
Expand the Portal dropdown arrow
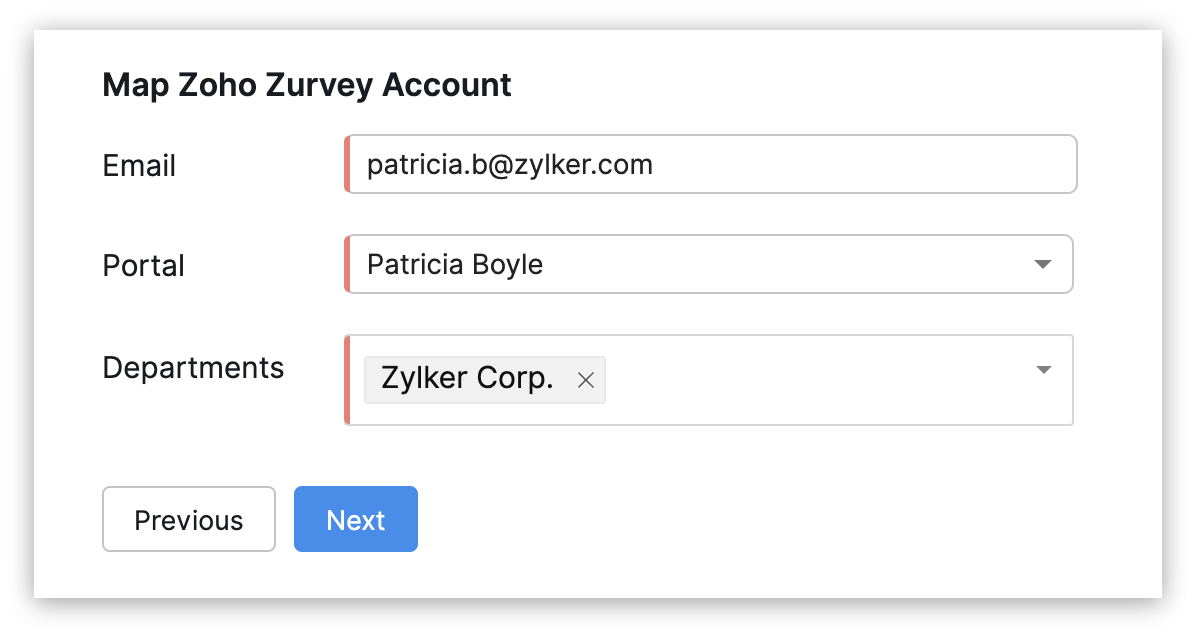pos(1042,265)
